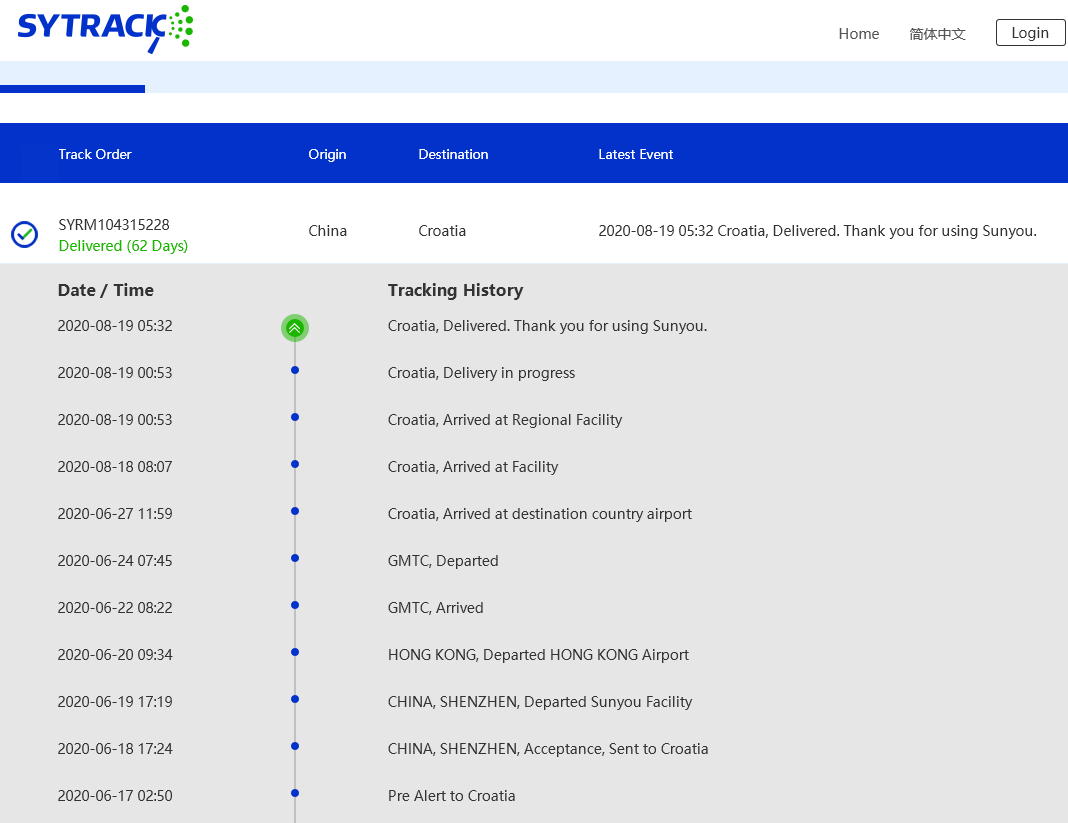The height and width of the screenshot is (823, 1068).
Task: Click the Date / Time heading
Action: click(x=106, y=290)
